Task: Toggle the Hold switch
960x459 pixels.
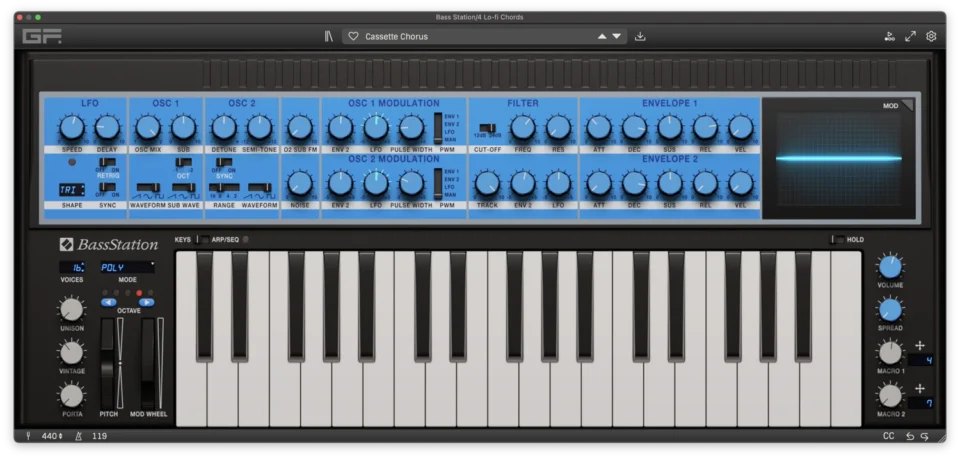Action: [x=836, y=240]
